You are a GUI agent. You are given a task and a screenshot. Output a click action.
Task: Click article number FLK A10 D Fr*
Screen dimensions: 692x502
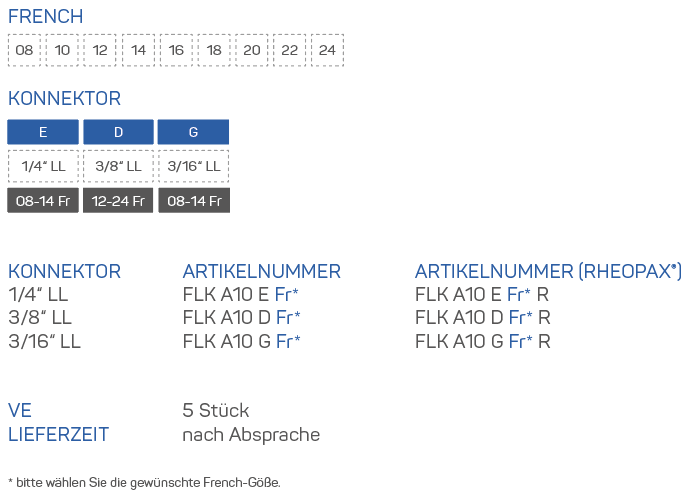tap(241, 318)
